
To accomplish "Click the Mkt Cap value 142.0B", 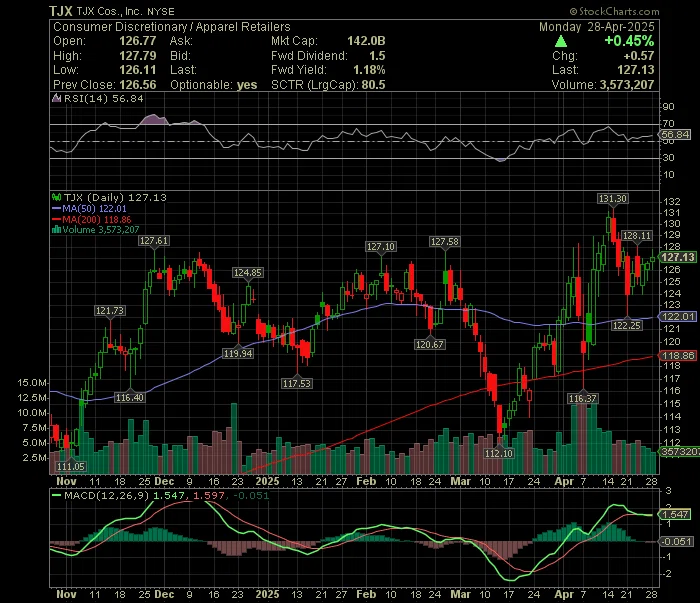I will coord(366,41).
